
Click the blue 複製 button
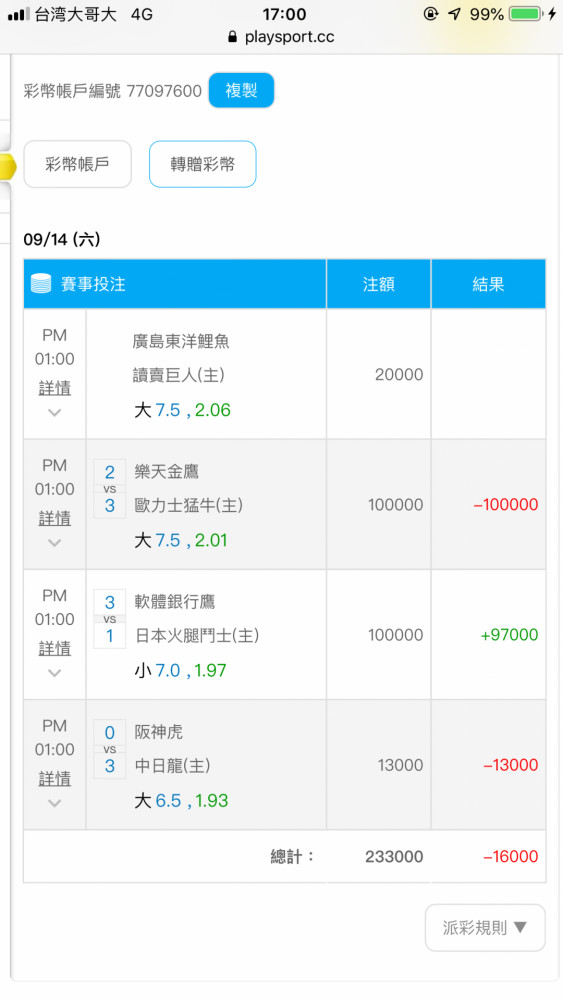click(242, 90)
